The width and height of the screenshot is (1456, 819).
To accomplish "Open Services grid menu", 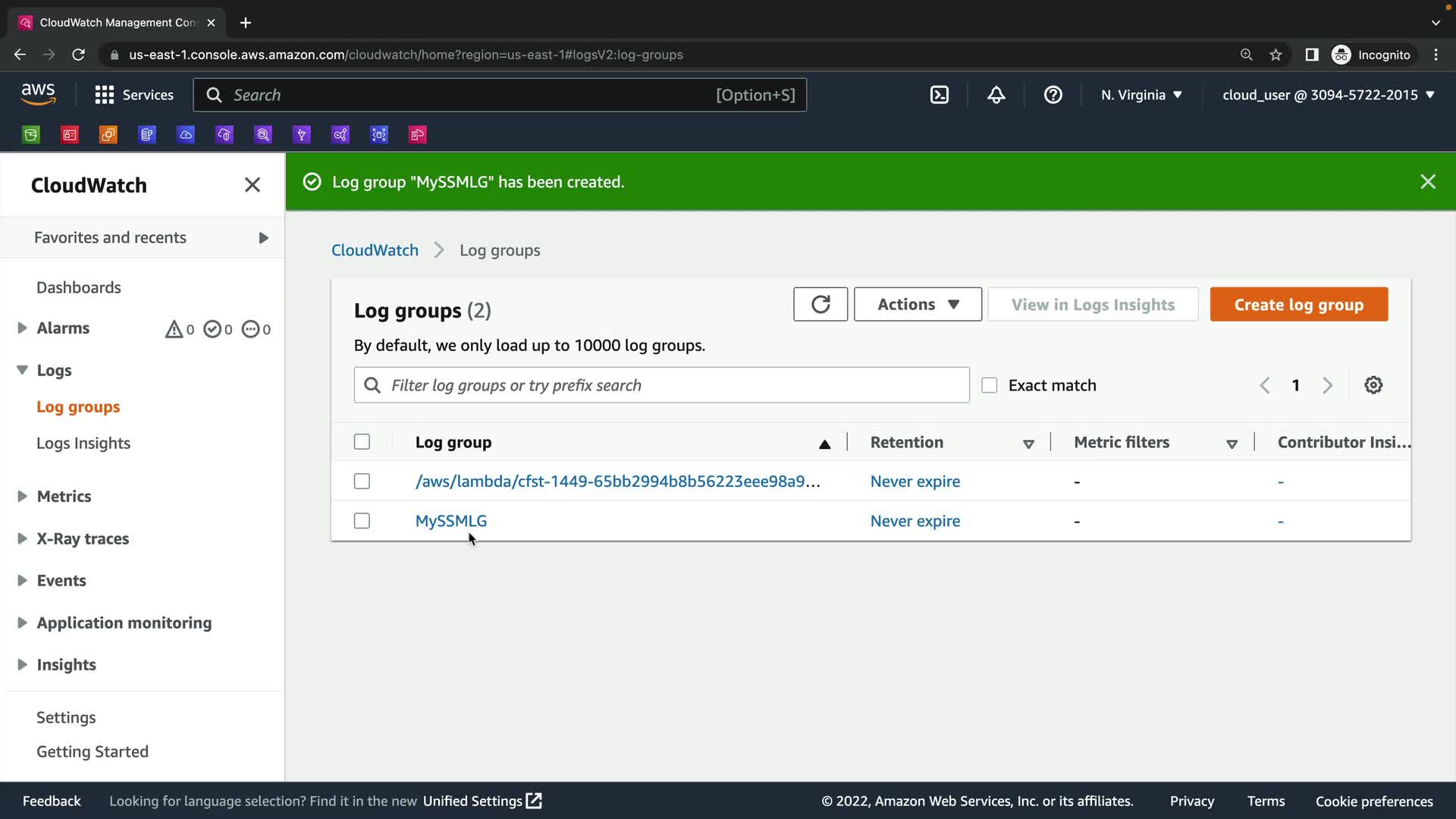I will [134, 95].
